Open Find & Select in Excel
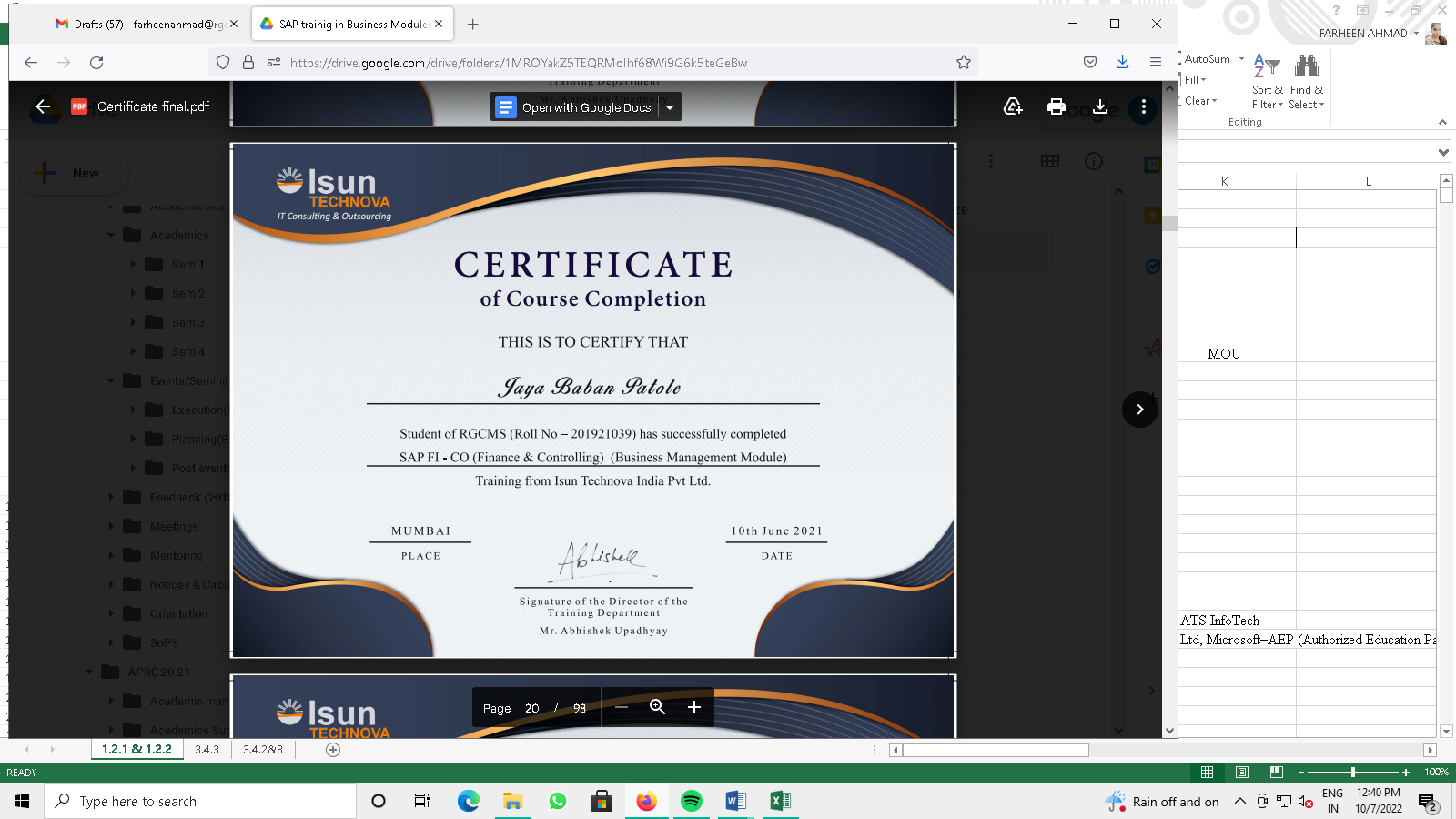 pos(1307,82)
